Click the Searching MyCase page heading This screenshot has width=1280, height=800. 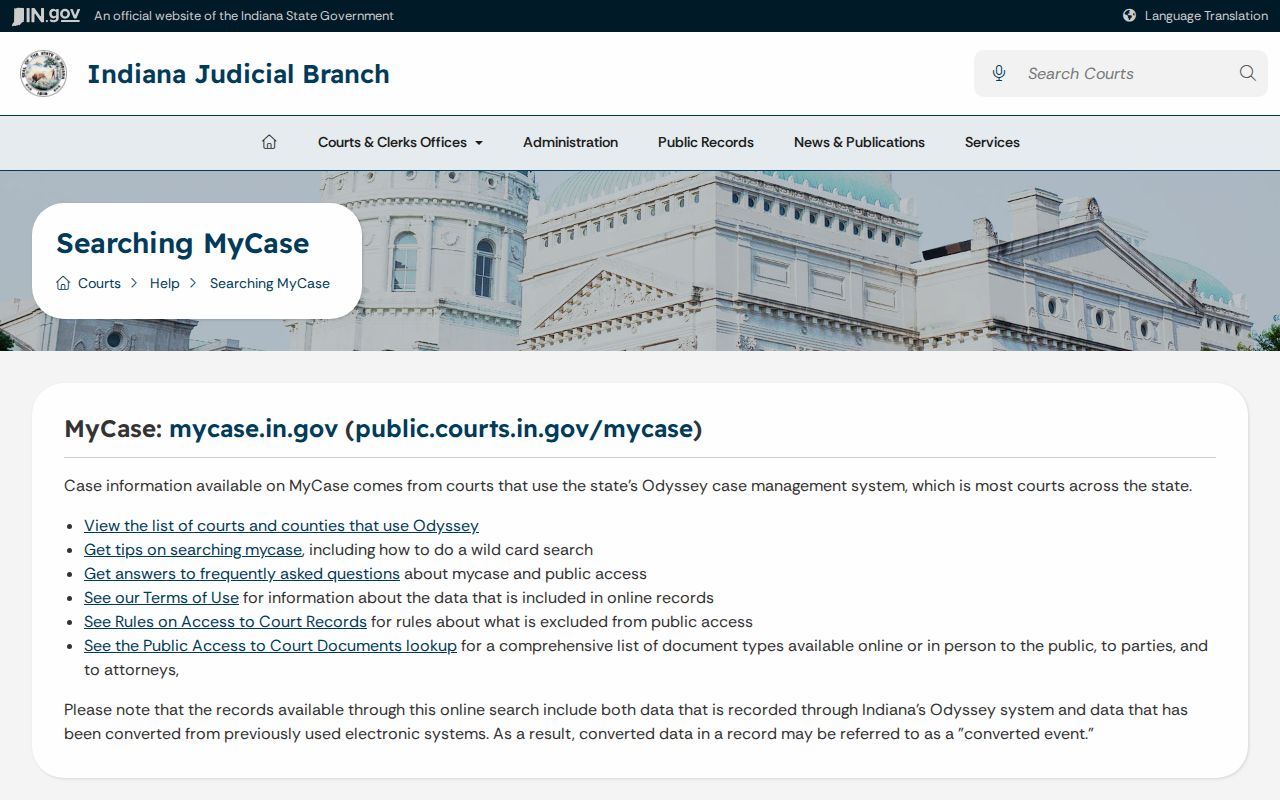[183, 243]
